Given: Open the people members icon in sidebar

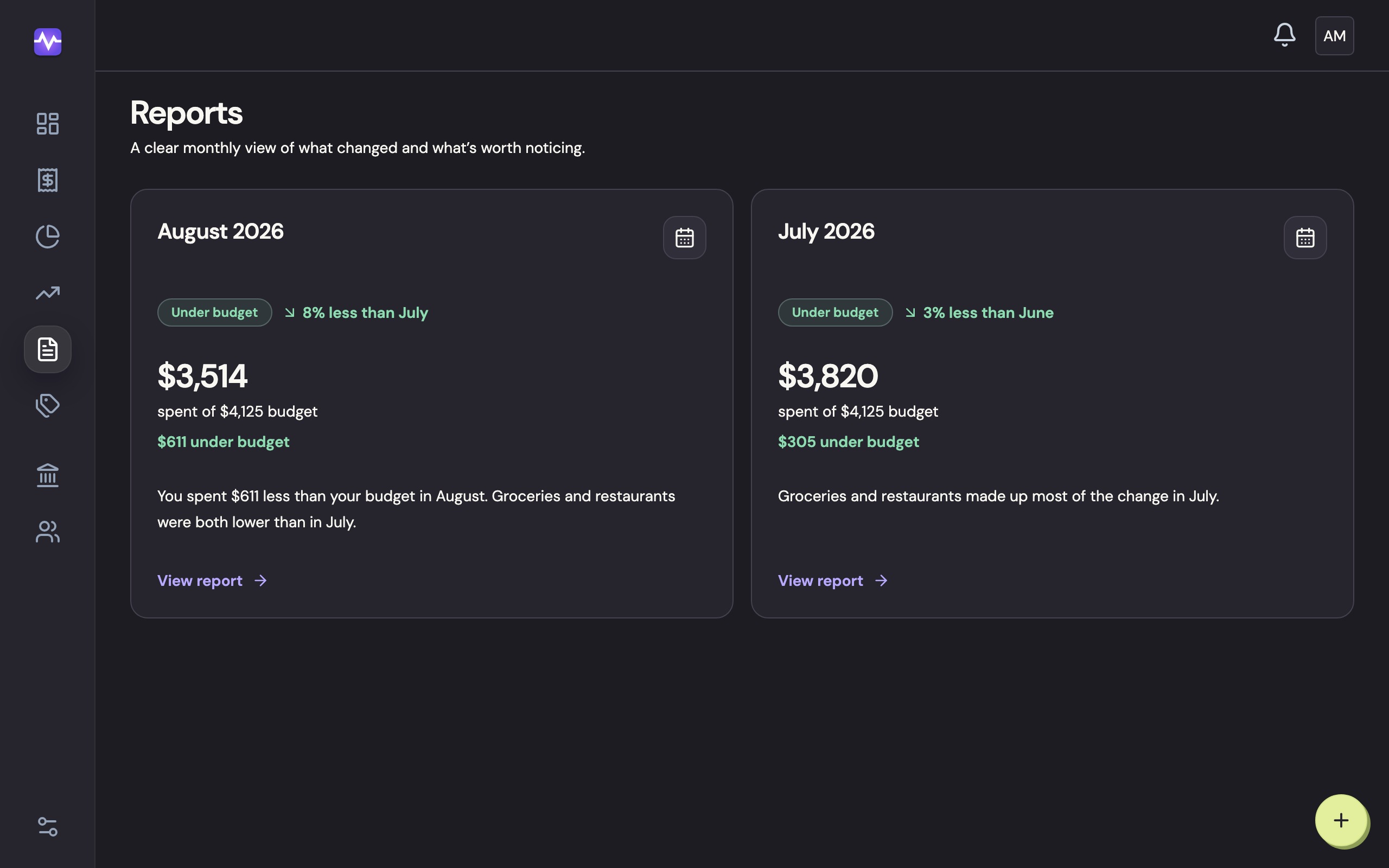Looking at the screenshot, I should 48,532.
